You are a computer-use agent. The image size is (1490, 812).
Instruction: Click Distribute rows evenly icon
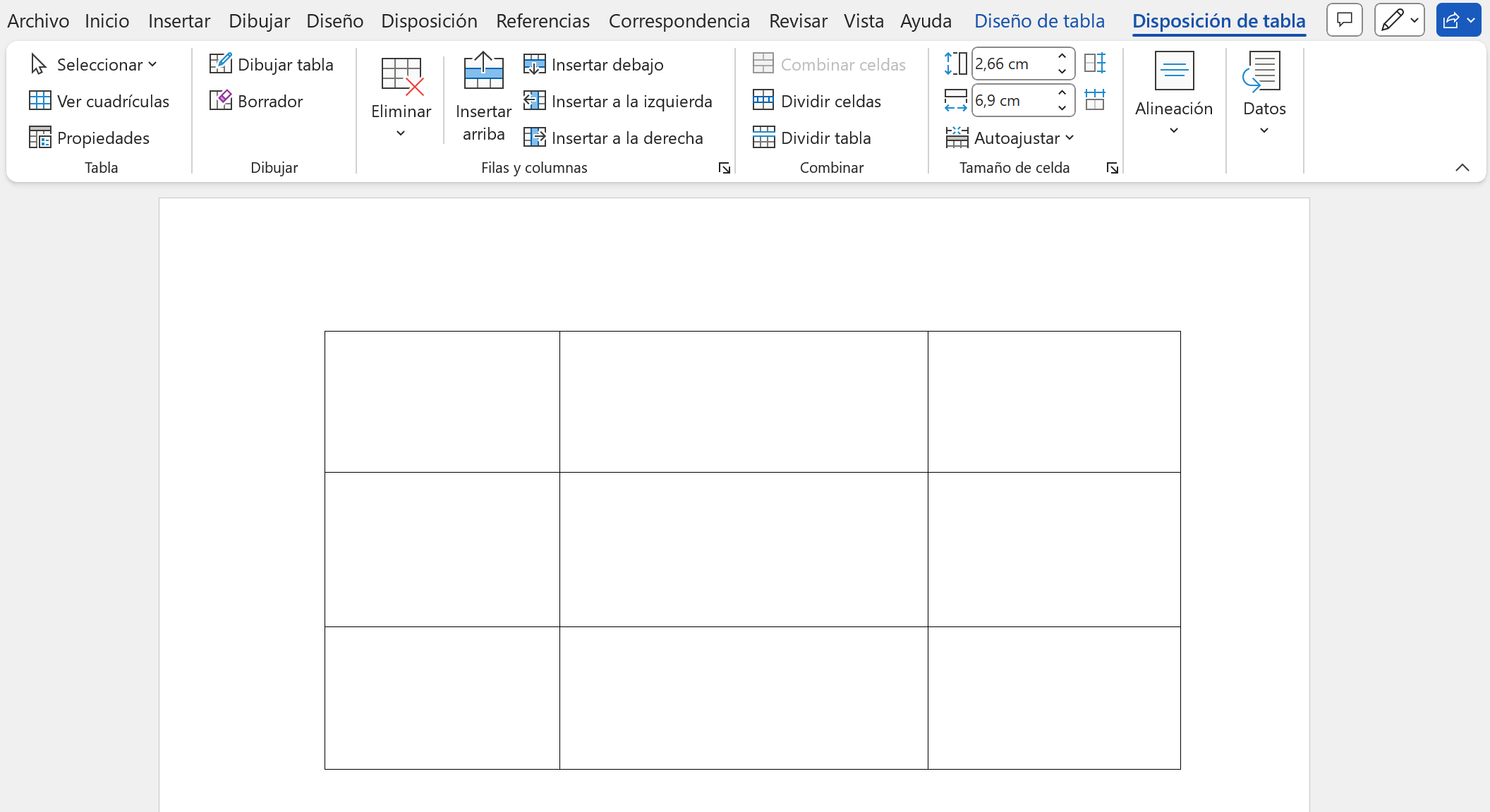tap(1095, 63)
